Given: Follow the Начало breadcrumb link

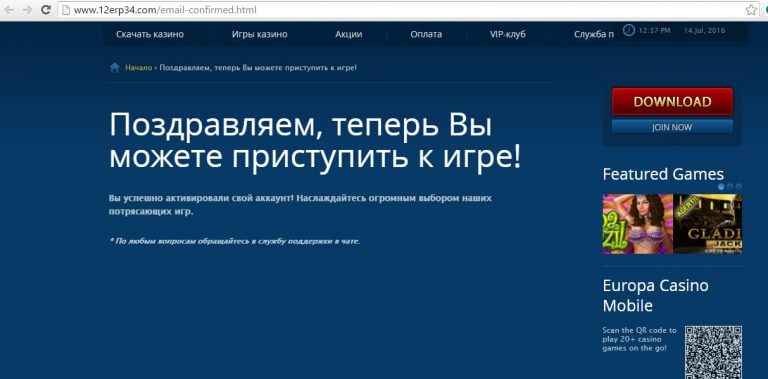Looking at the screenshot, I should click(x=139, y=68).
